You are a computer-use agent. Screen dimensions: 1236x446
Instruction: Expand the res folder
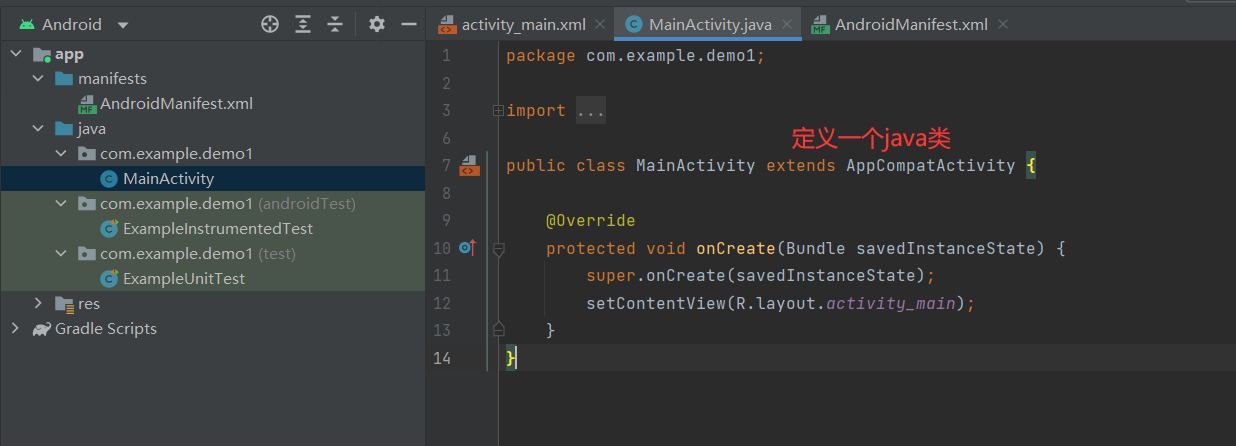pyautogui.click(x=38, y=303)
